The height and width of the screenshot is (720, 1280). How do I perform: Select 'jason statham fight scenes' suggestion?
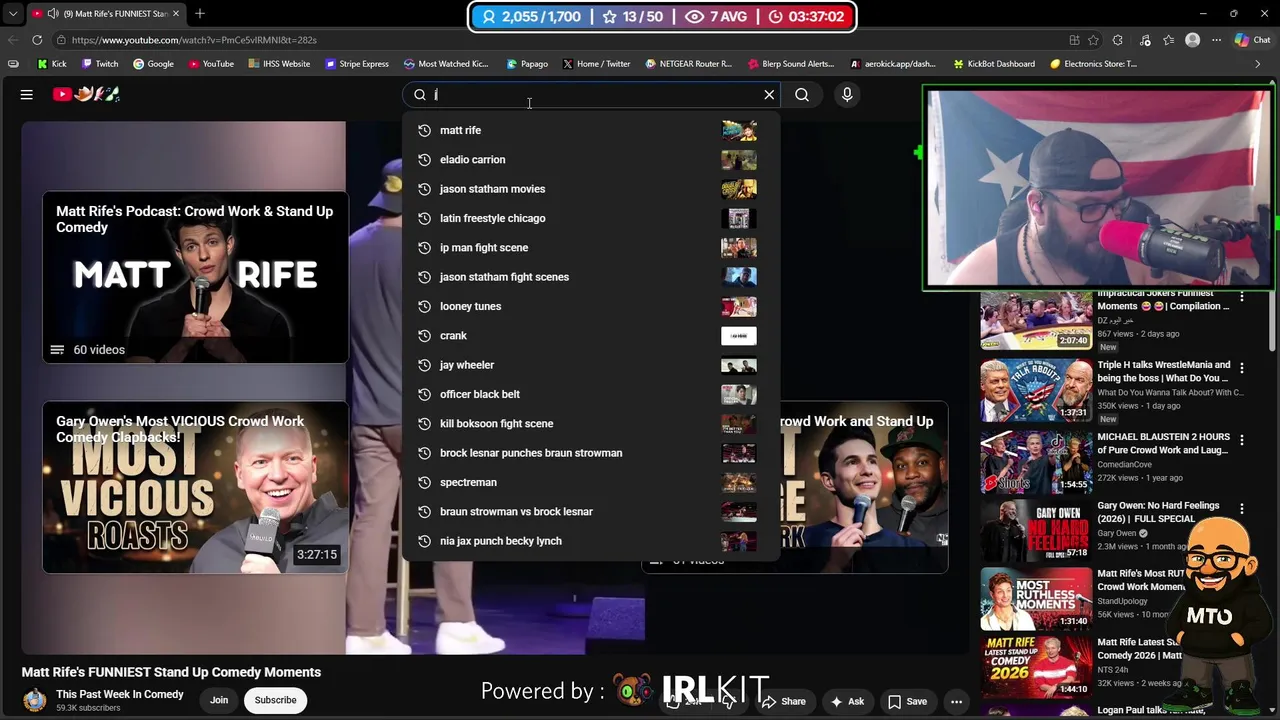591,277
